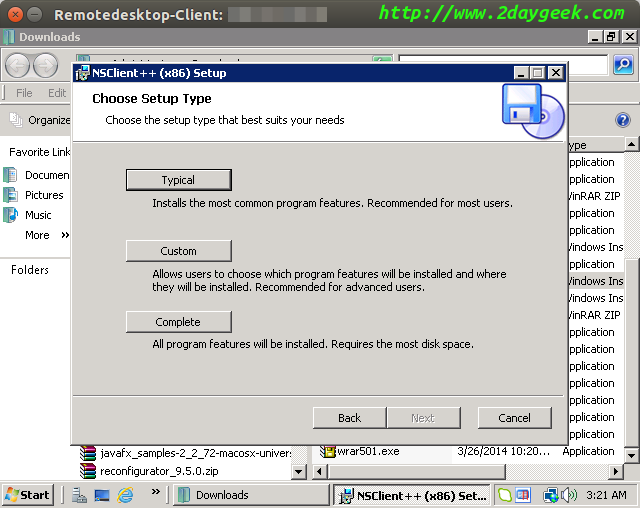
Task: Click the NSClient++ installer title bar icon
Action: tap(82, 73)
